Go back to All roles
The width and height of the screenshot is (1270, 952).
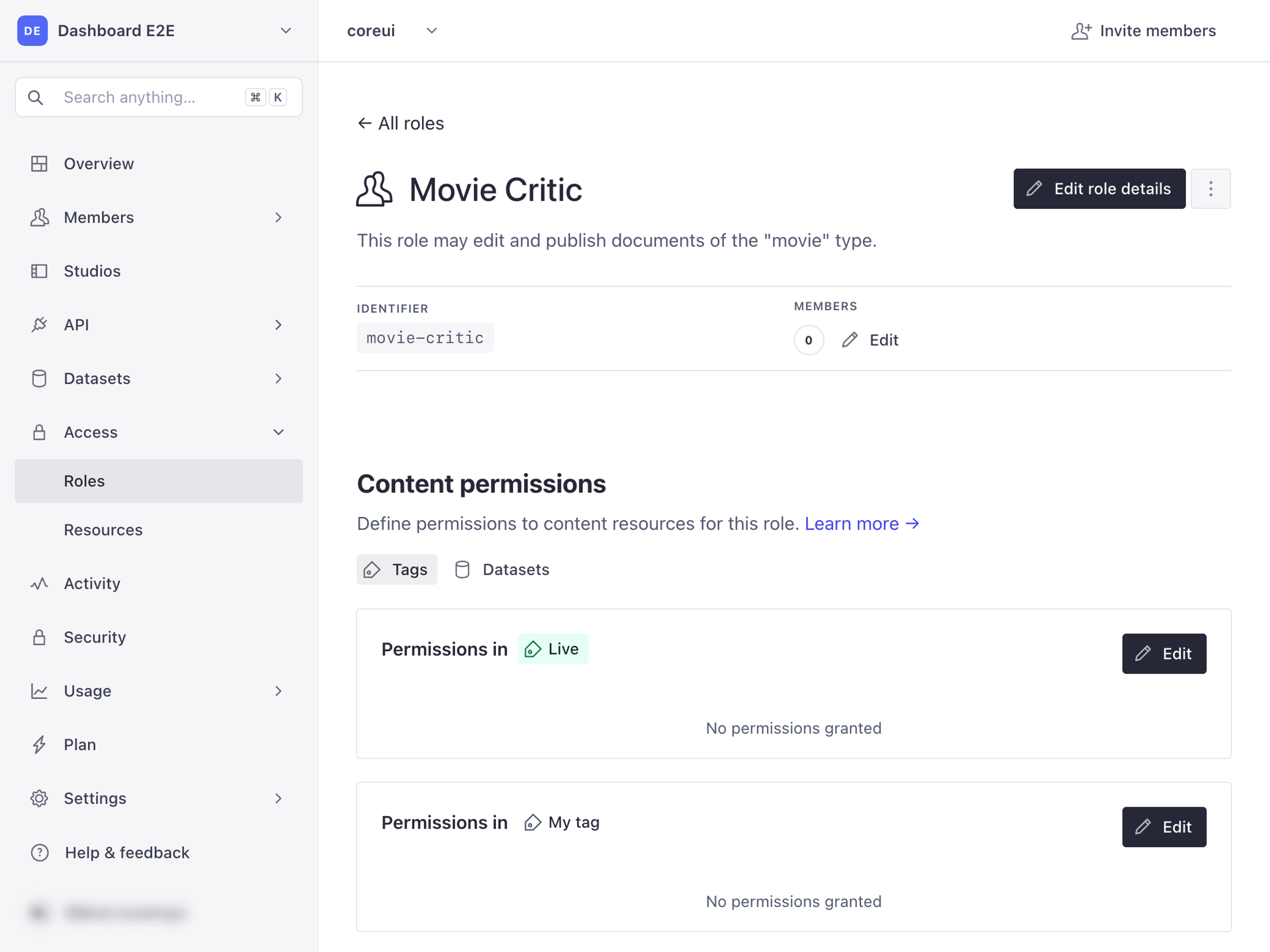click(401, 123)
